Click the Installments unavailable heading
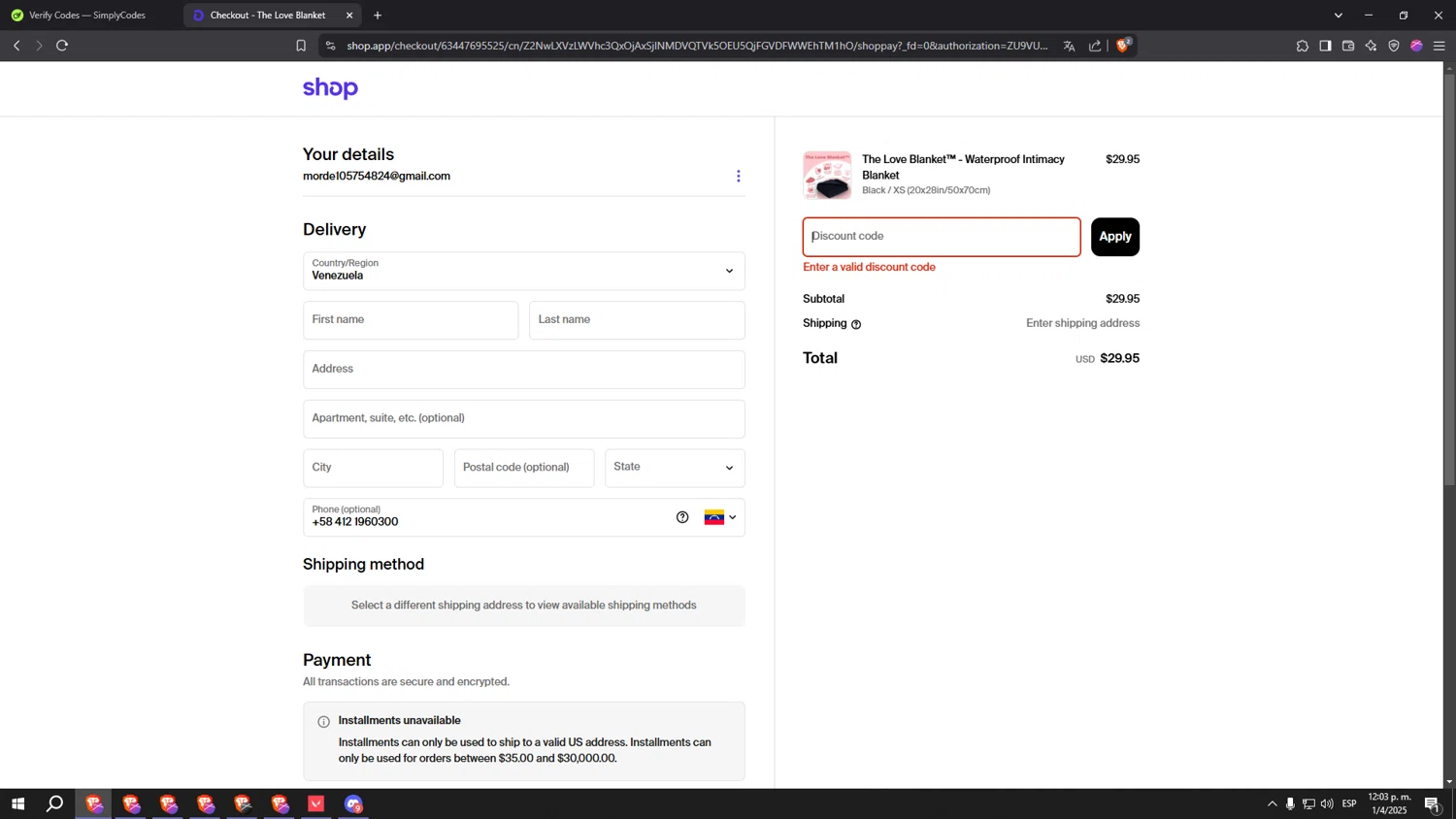 [x=399, y=720]
